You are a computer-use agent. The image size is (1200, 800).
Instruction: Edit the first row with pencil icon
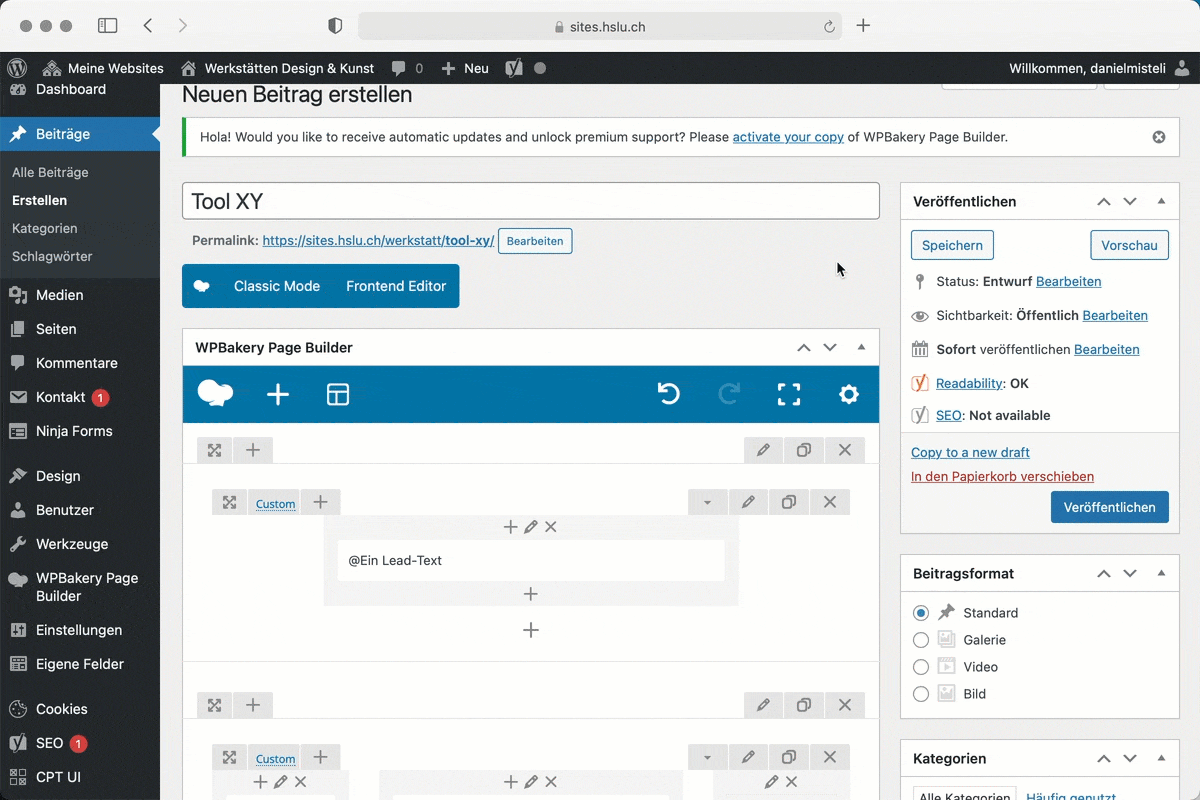point(763,450)
